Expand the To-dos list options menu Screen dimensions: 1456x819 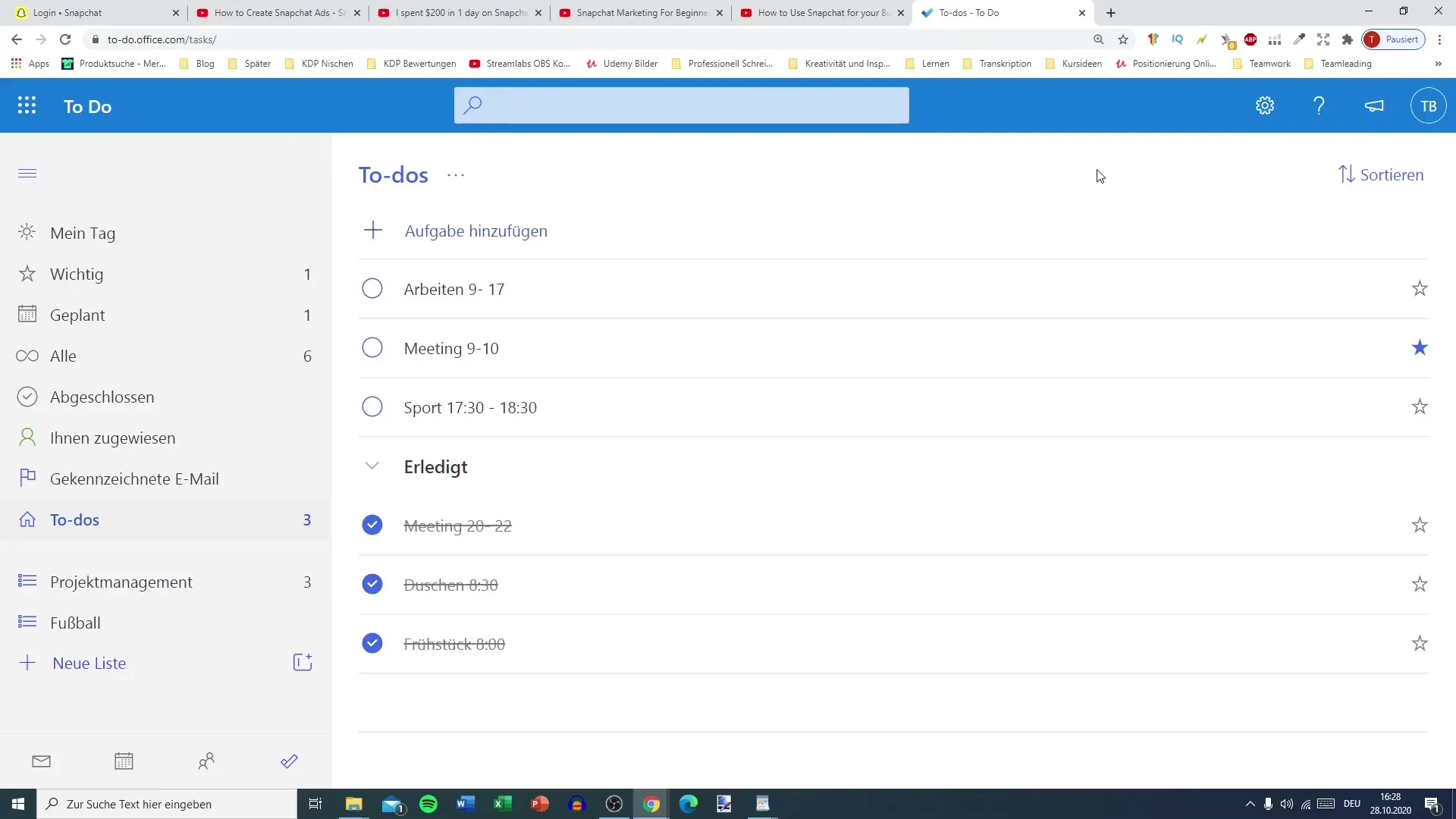[x=456, y=175]
